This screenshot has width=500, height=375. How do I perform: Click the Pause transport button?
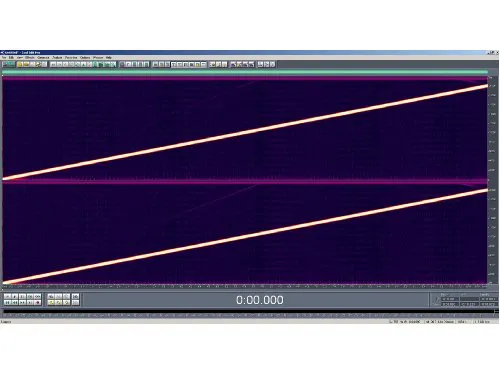tap(22, 296)
